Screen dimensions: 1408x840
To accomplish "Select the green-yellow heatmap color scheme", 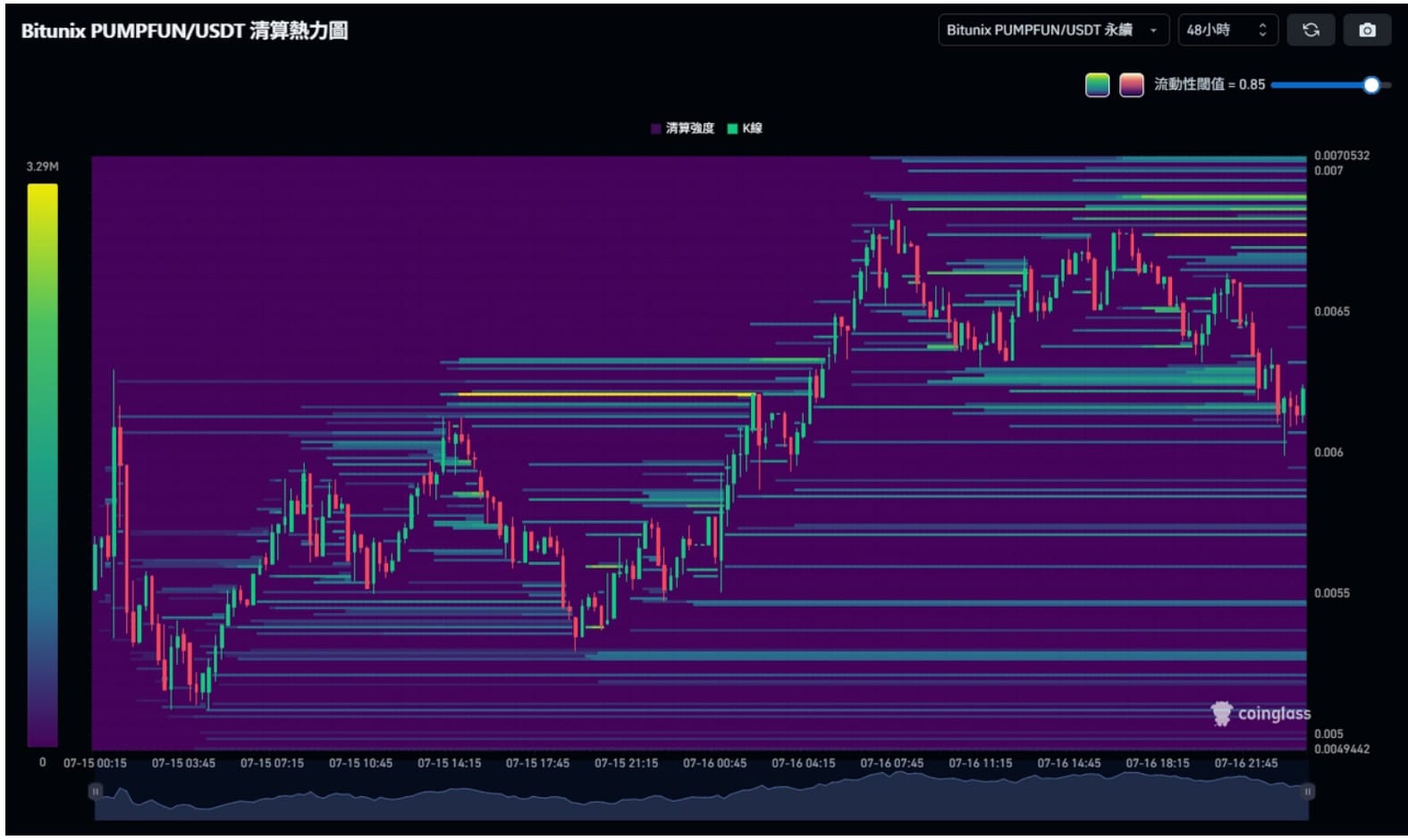I will coord(1097,85).
